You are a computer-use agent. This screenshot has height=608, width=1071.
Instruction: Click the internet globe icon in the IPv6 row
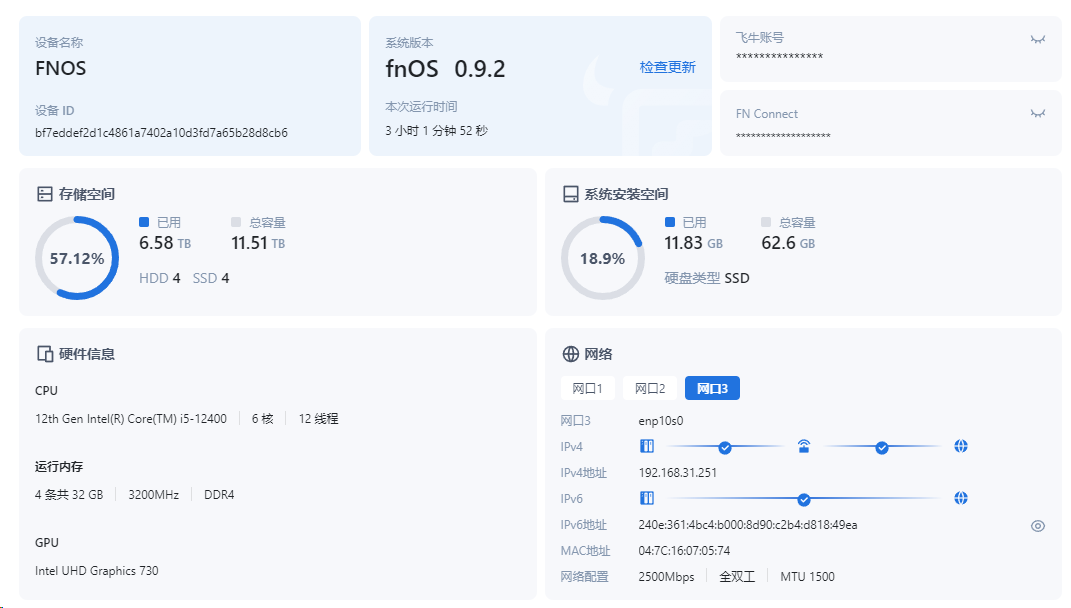[x=961, y=498]
